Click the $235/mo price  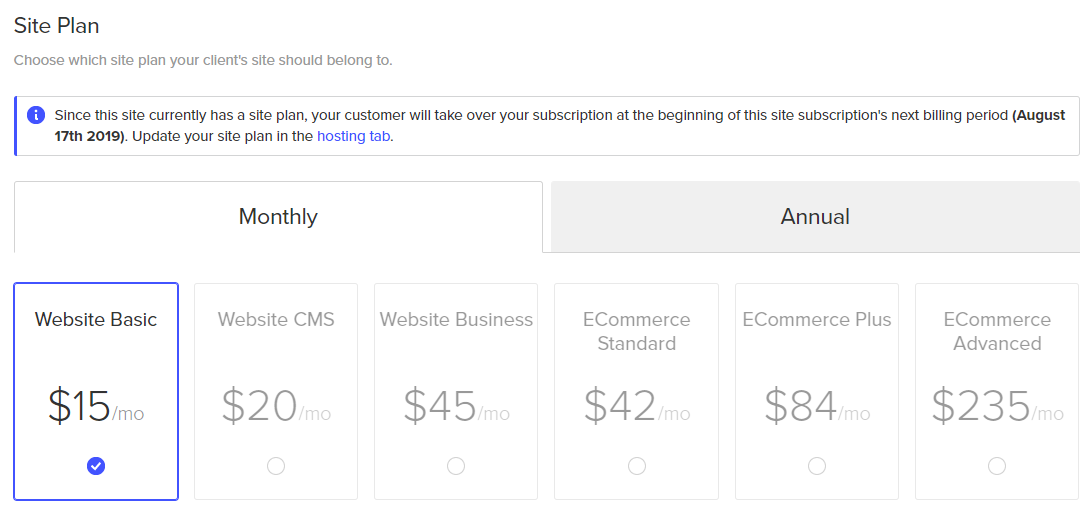click(997, 406)
